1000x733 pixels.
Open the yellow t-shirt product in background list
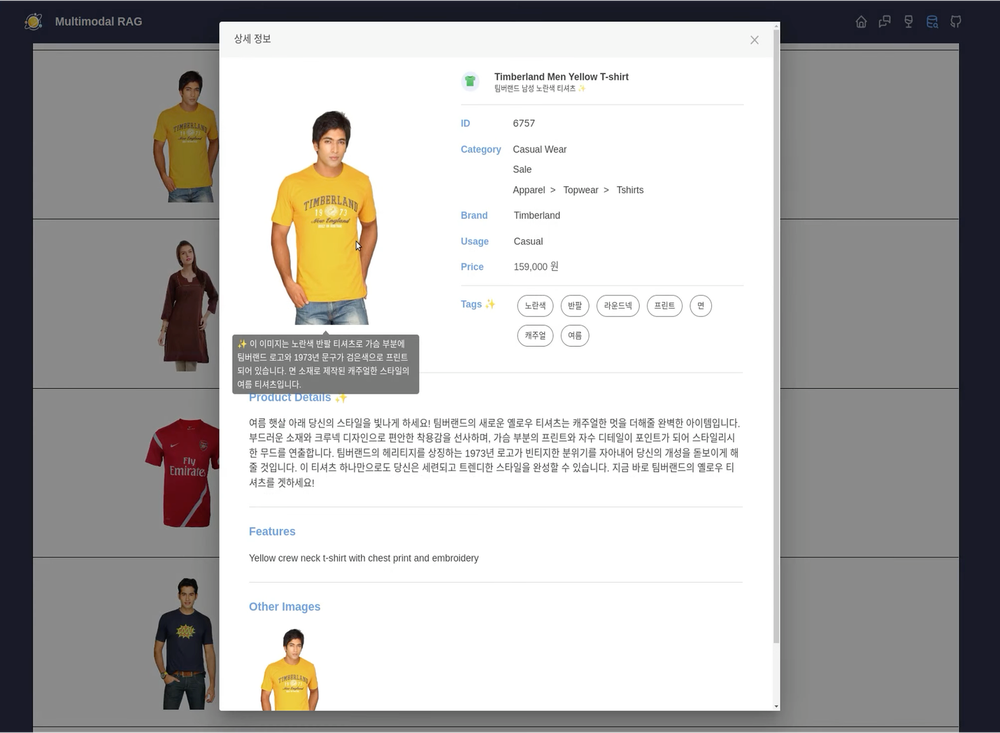pos(186,136)
